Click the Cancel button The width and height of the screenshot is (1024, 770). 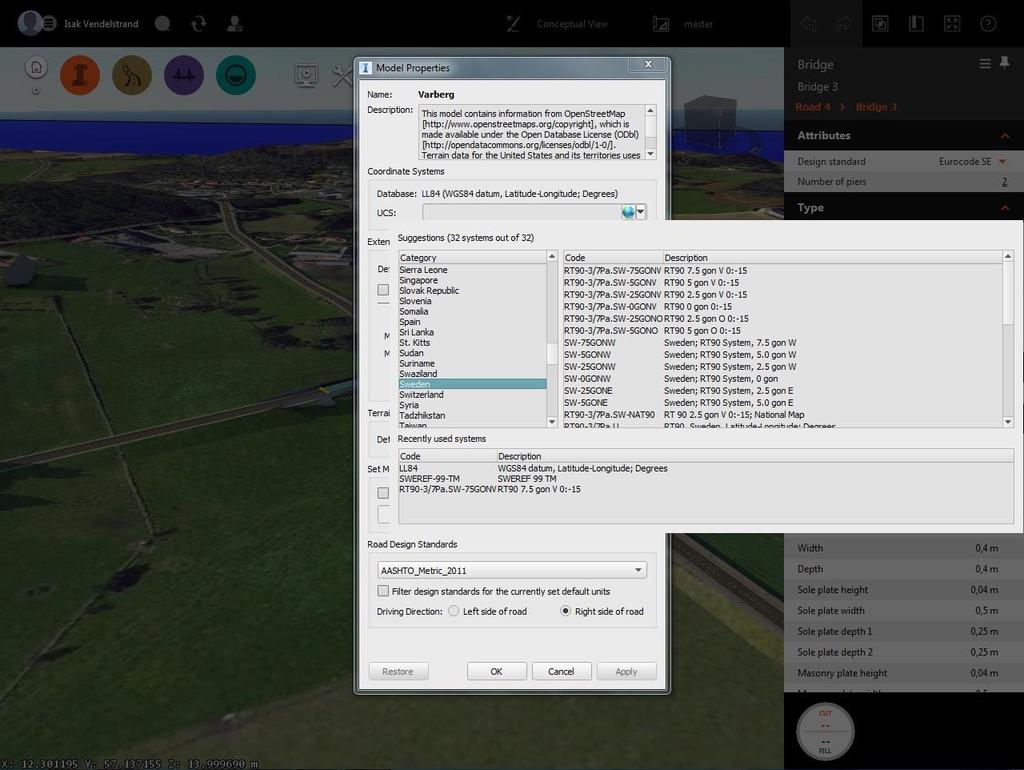click(x=561, y=671)
